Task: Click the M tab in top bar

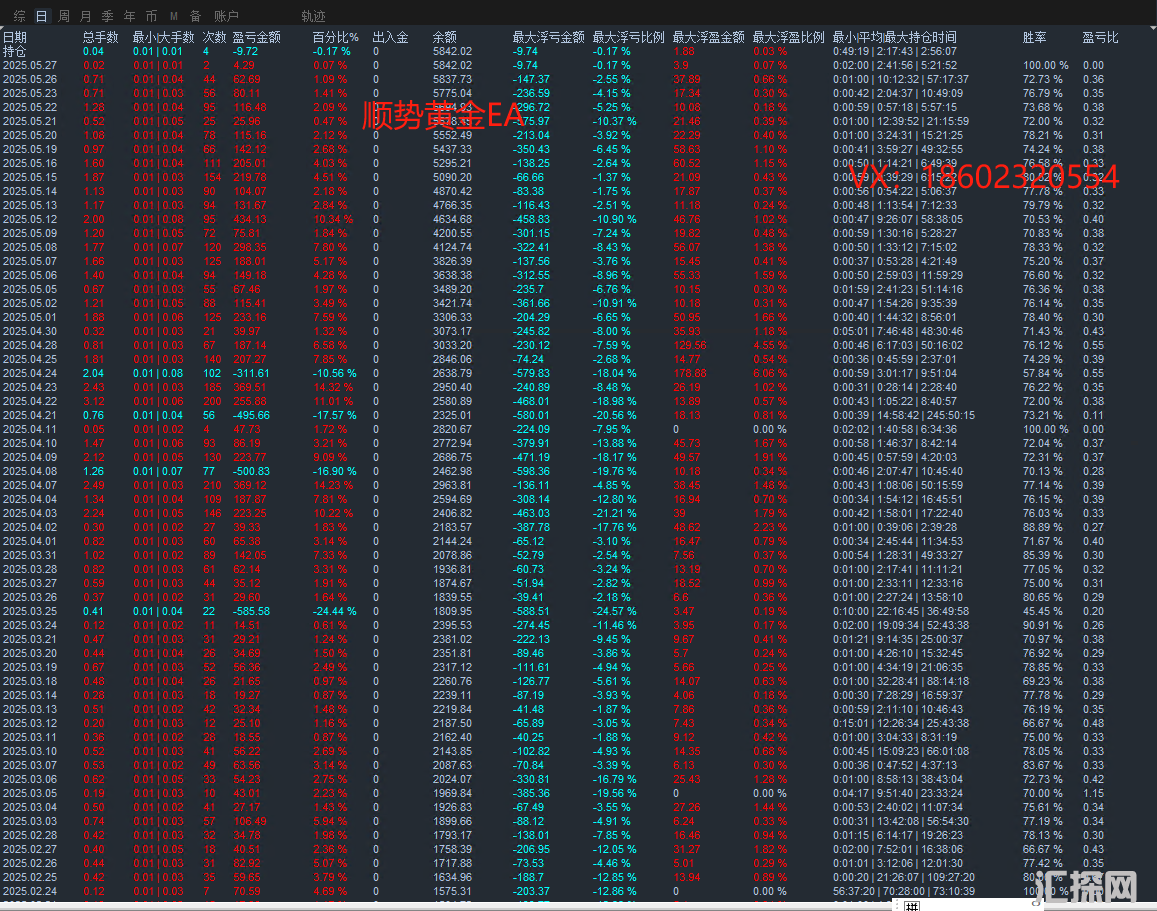Action: [x=173, y=16]
